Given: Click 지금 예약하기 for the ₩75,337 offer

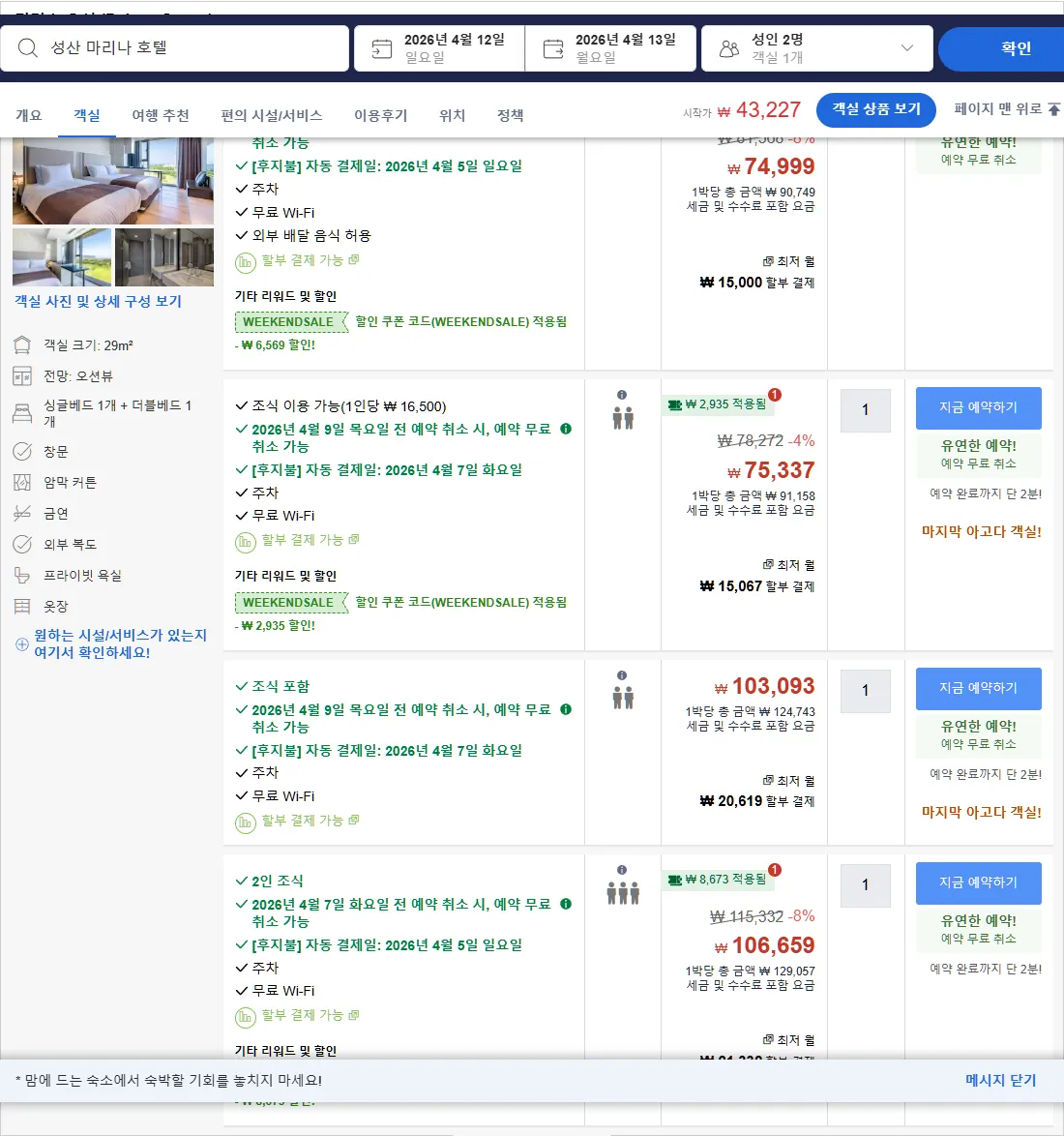Looking at the screenshot, I should [x=978, y=408].
